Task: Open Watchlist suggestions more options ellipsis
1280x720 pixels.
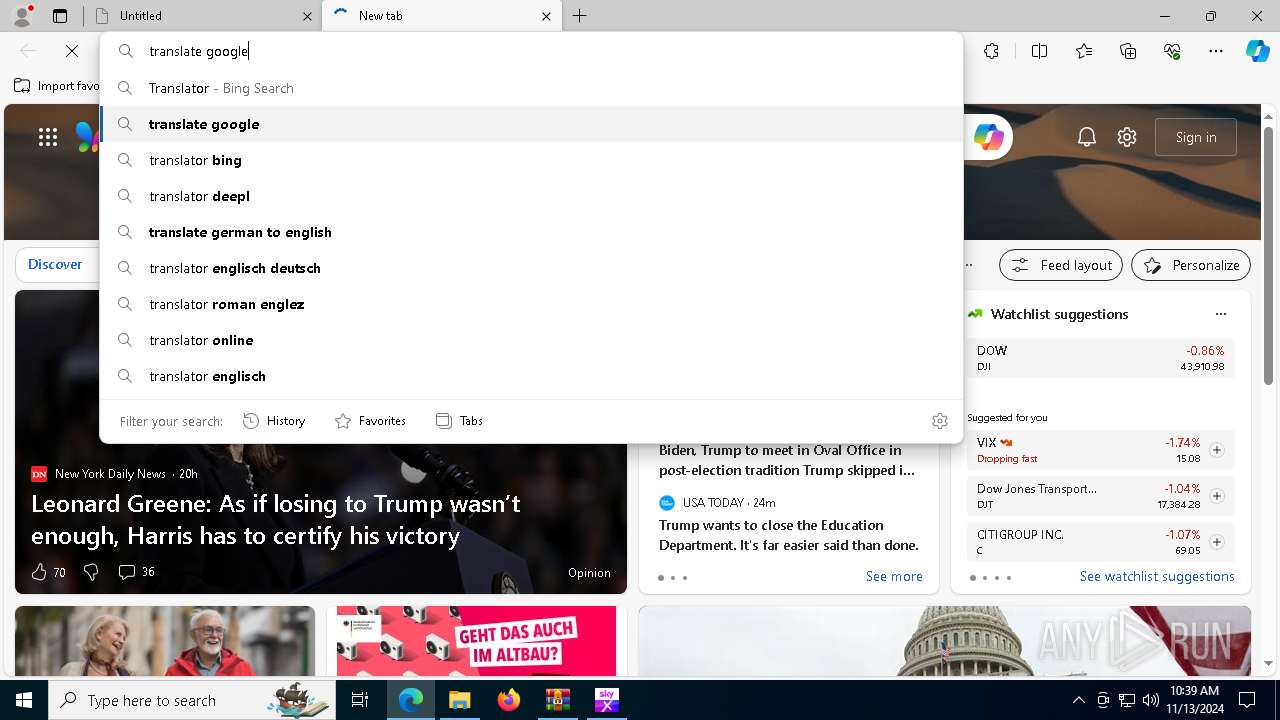Action: coord(1220,314)
